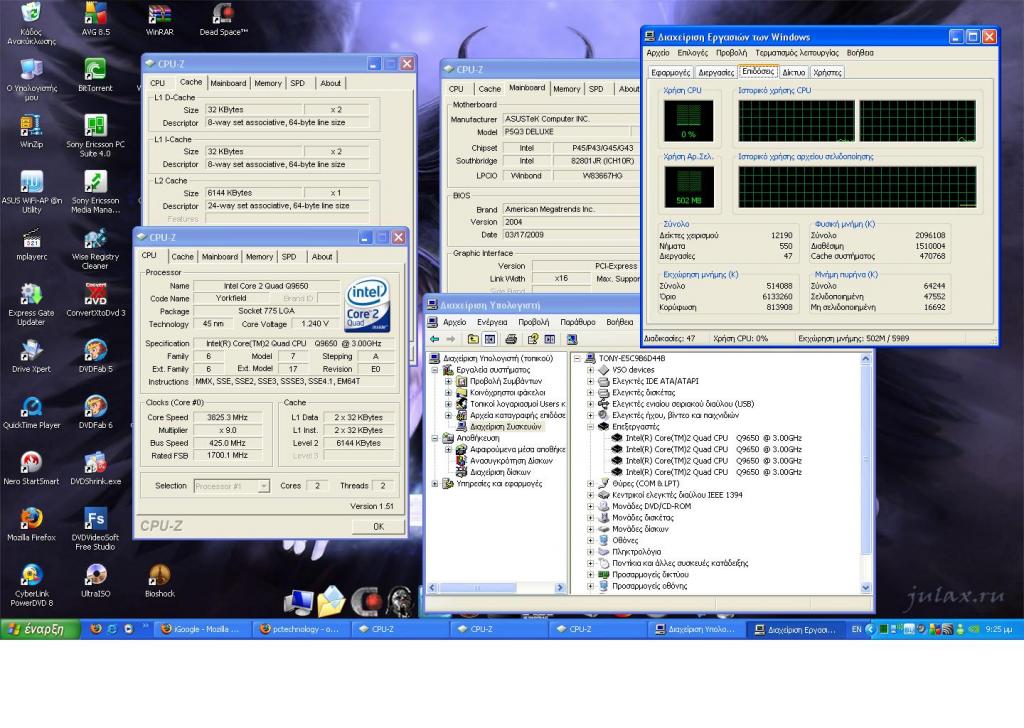Open the Εφαρμογές tab in Task Manager

[x=671, y=72]
